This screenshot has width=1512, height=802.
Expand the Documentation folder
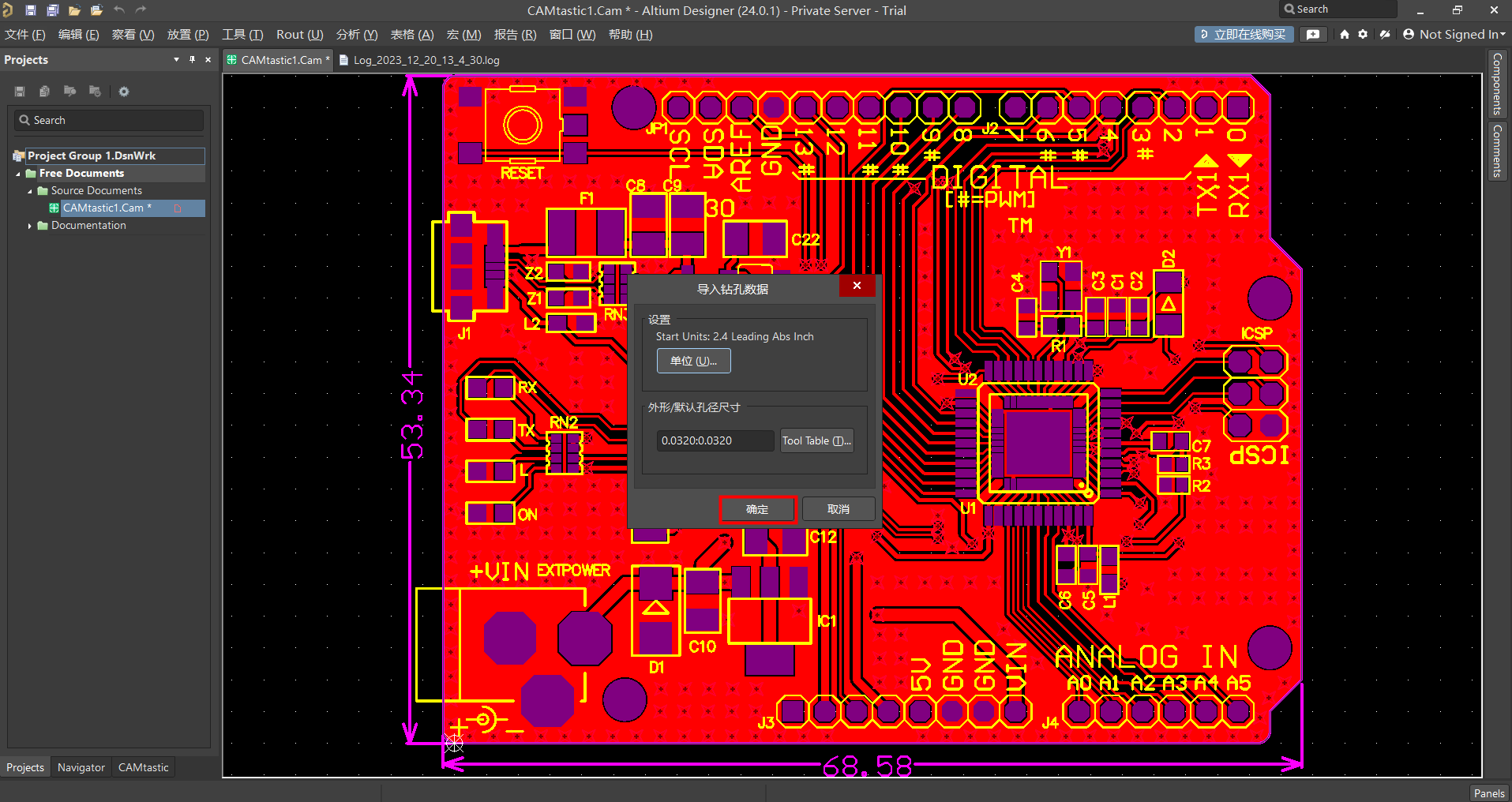click(x=30, y=226)
